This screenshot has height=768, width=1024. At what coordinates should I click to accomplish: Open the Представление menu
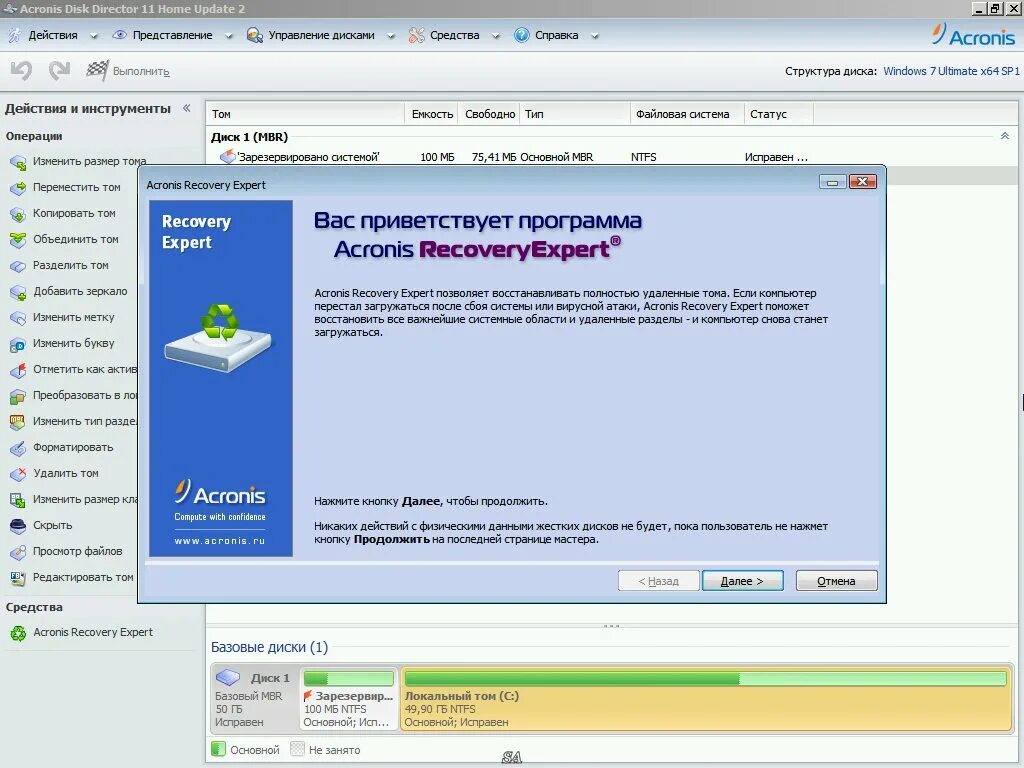(172, 35)
